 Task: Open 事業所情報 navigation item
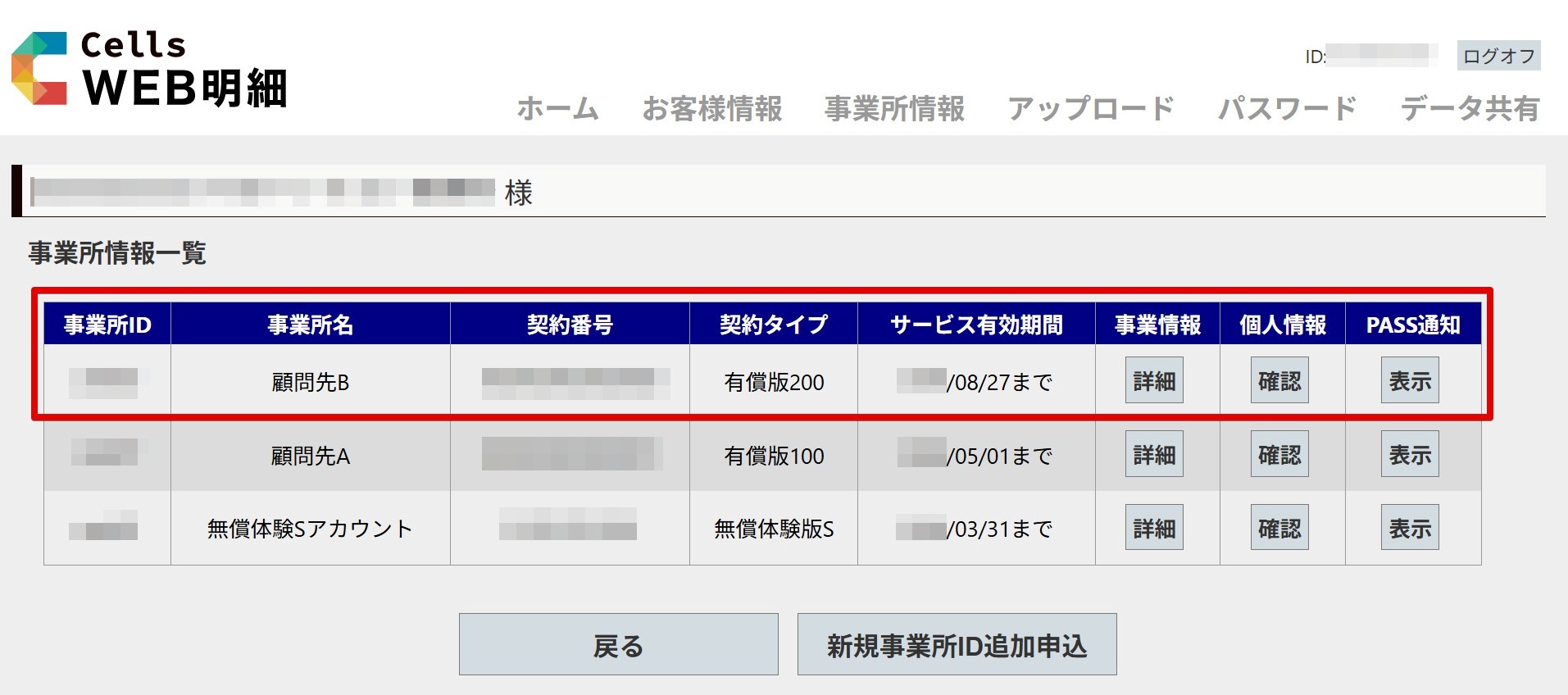894,109
